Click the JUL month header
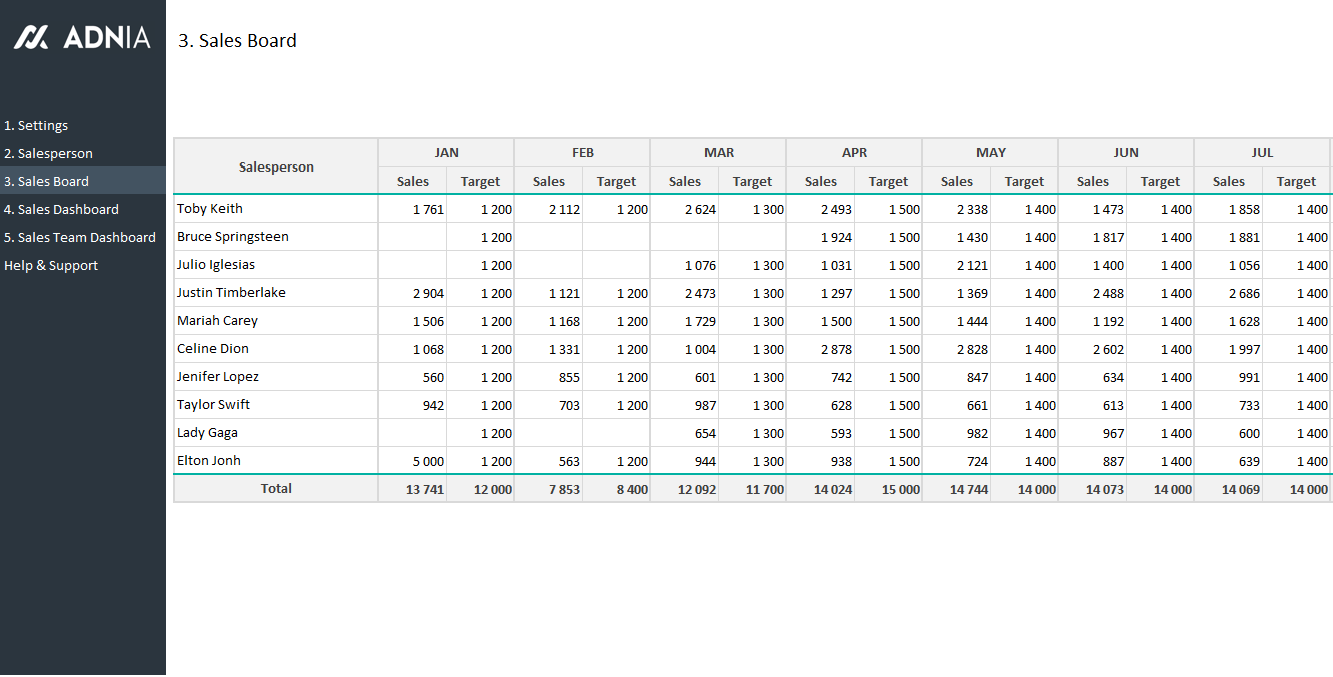 point(1262,152)
